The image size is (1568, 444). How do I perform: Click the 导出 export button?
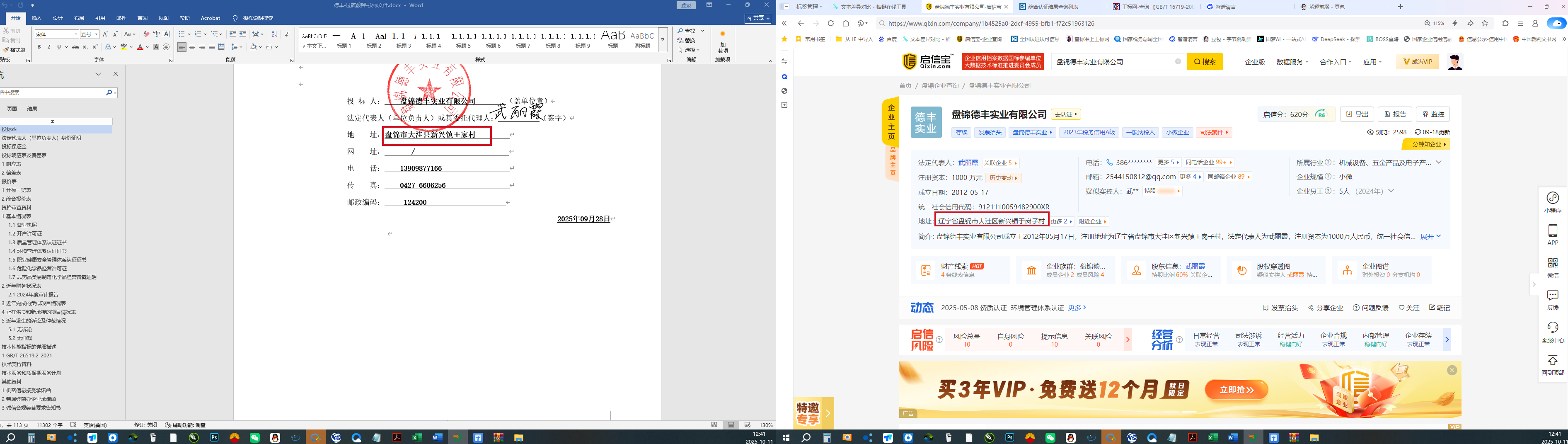tap(1357, 114)
